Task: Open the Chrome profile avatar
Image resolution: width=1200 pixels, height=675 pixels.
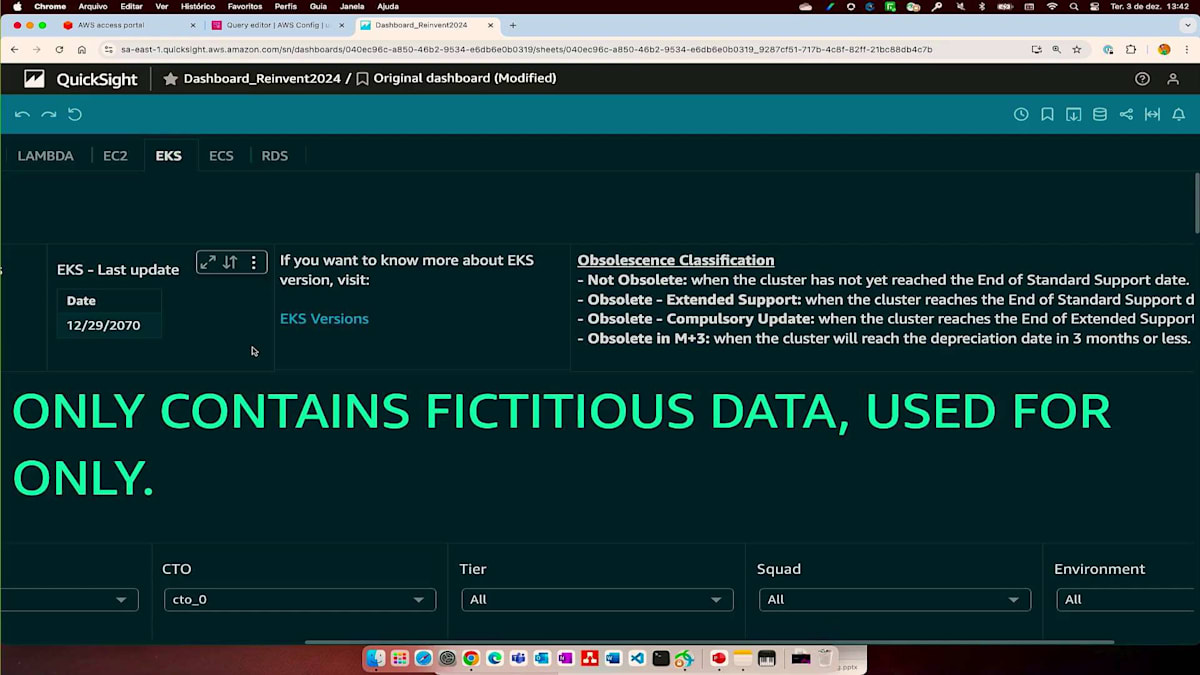Action: point(1164,49)
